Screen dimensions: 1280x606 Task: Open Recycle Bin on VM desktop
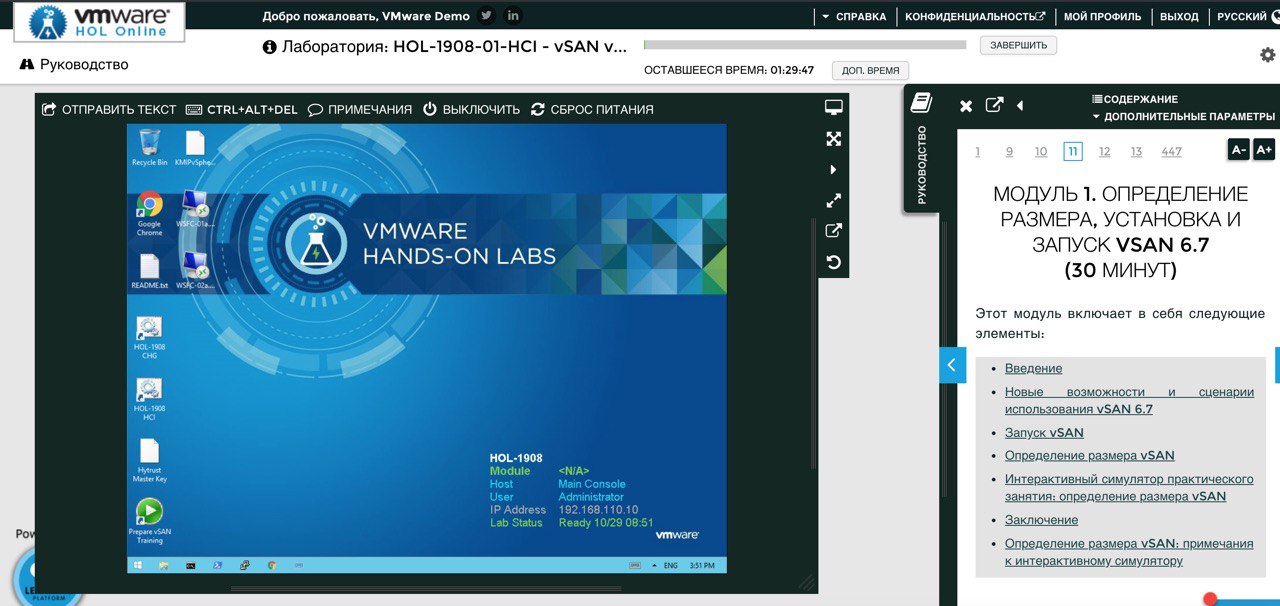[x=149, y=146]
